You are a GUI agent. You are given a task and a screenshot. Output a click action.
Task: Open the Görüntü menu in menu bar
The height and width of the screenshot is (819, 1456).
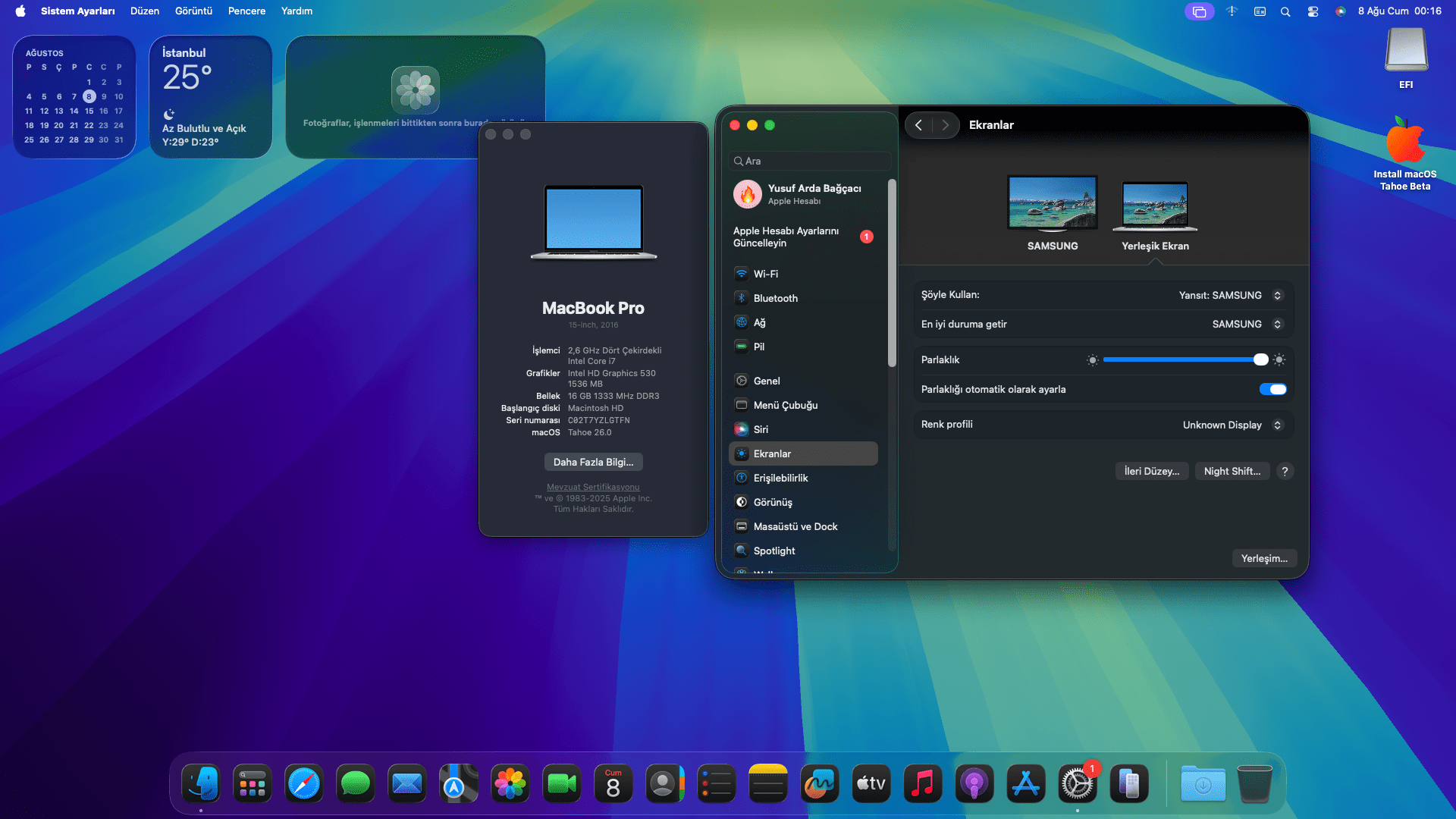tap(193, 11)
